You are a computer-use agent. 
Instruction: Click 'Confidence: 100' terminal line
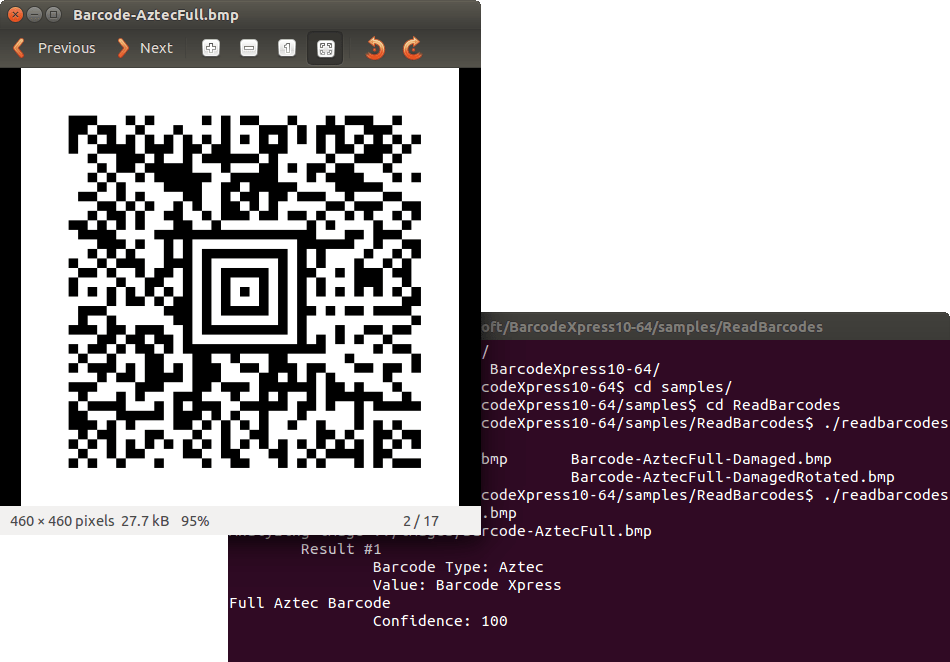(440, 621)
